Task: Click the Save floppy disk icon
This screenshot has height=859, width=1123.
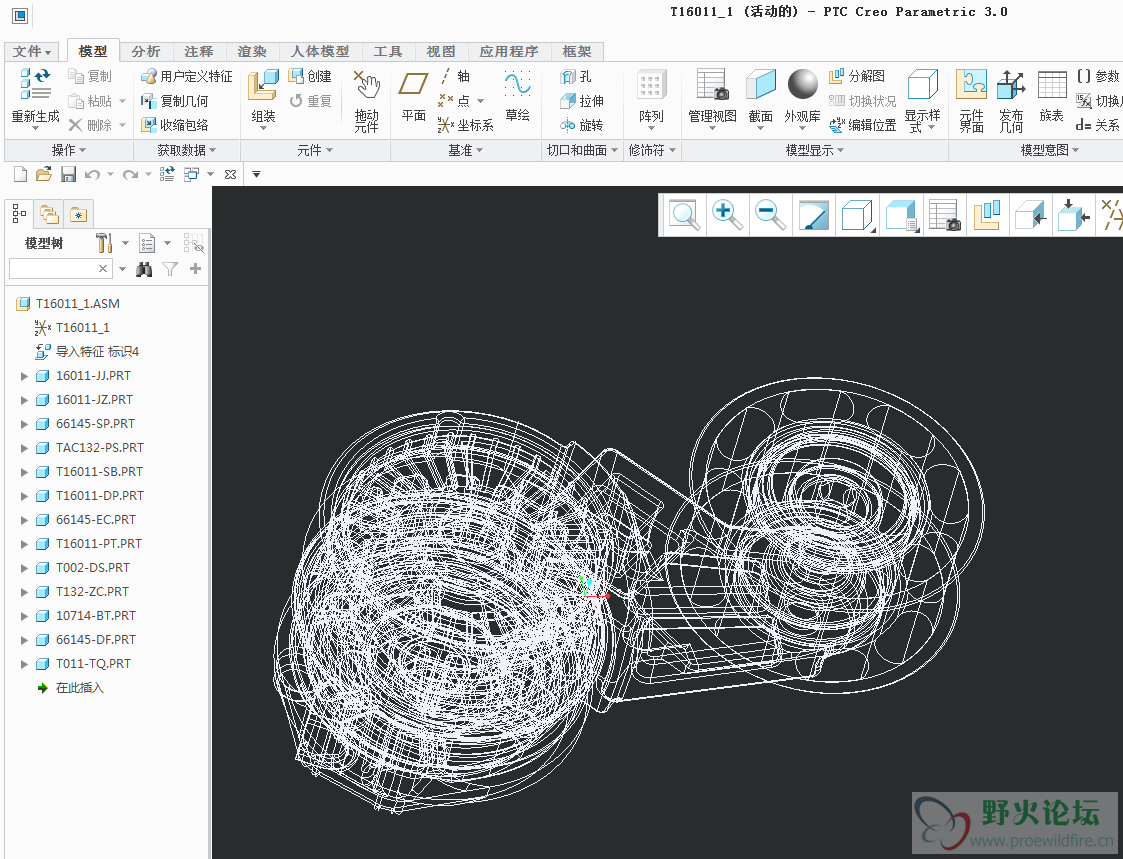Action: tap(68, 174)
